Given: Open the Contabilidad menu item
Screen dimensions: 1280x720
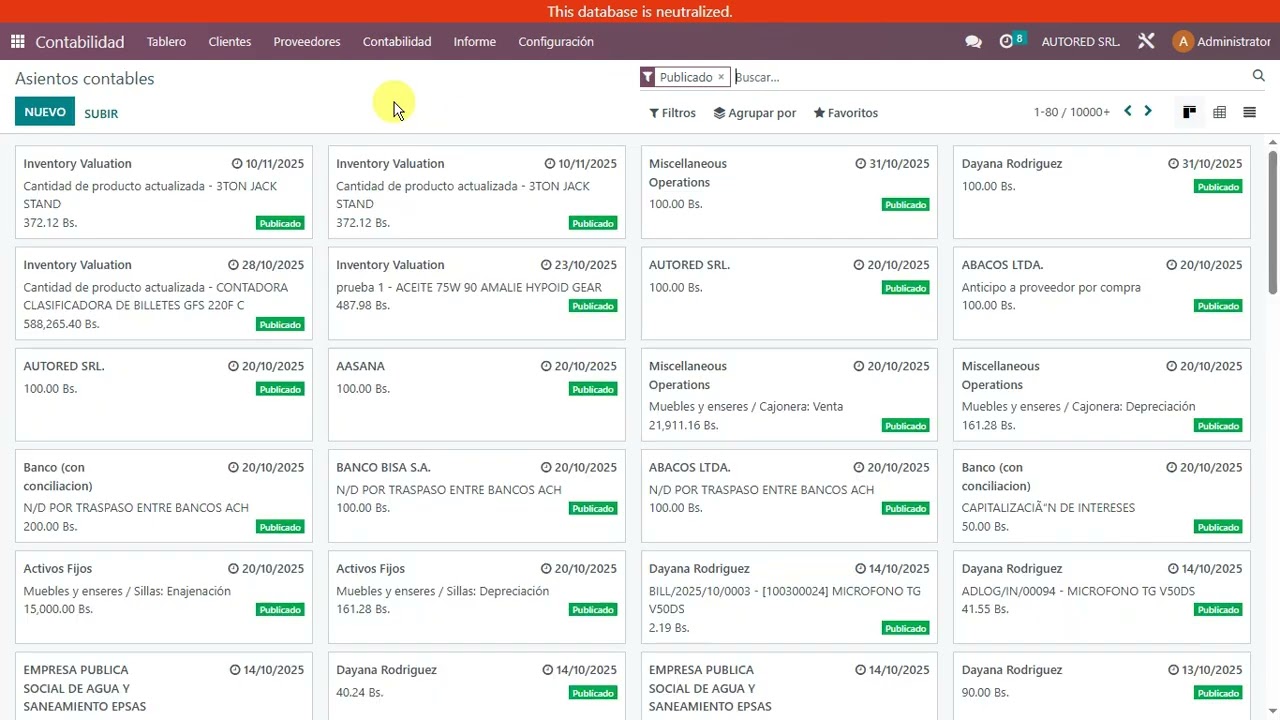Looking at the screenshot, I should [397, 42].
